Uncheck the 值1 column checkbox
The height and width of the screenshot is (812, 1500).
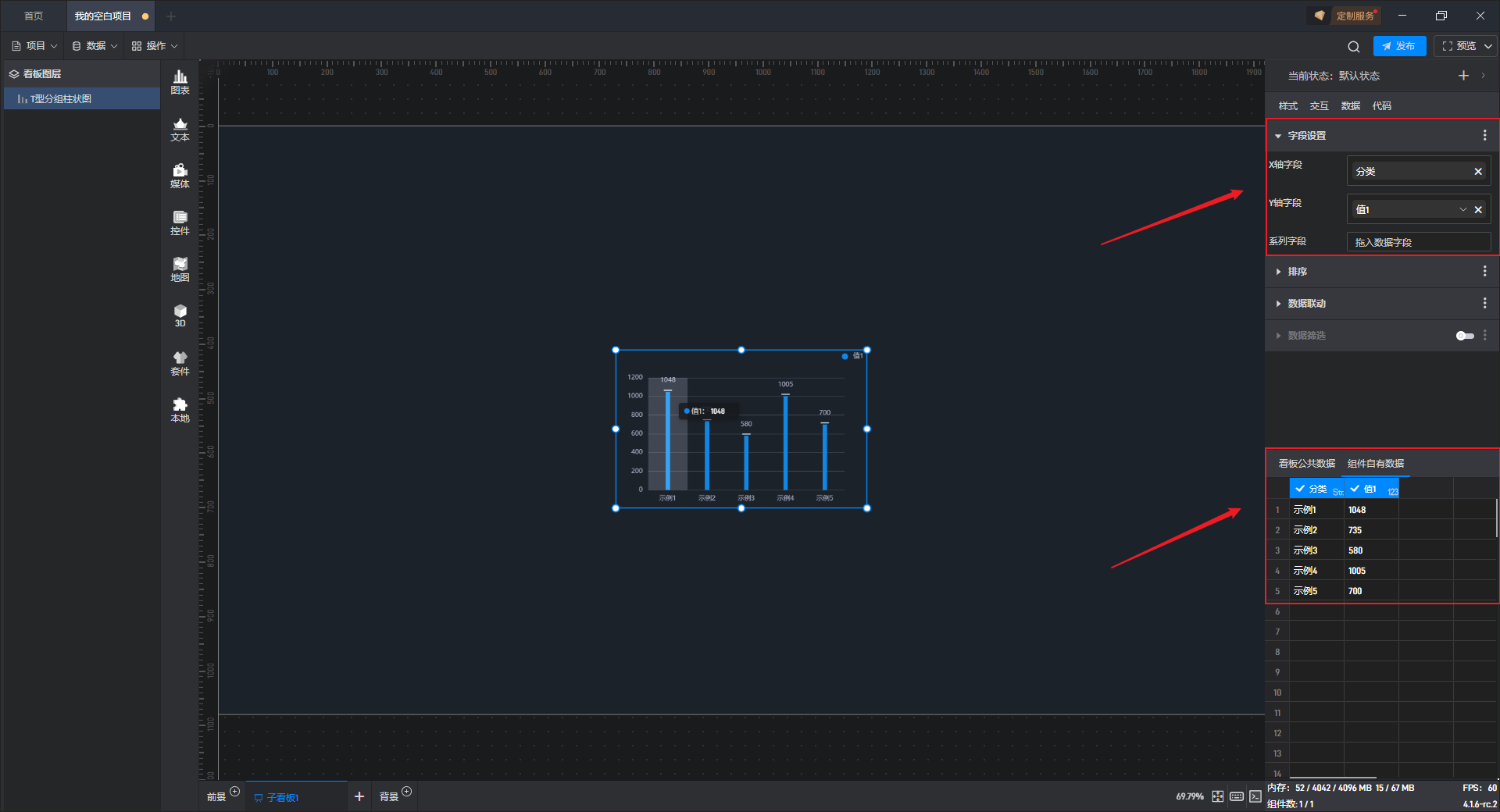pyautogui.click(x=1355, y=489)
